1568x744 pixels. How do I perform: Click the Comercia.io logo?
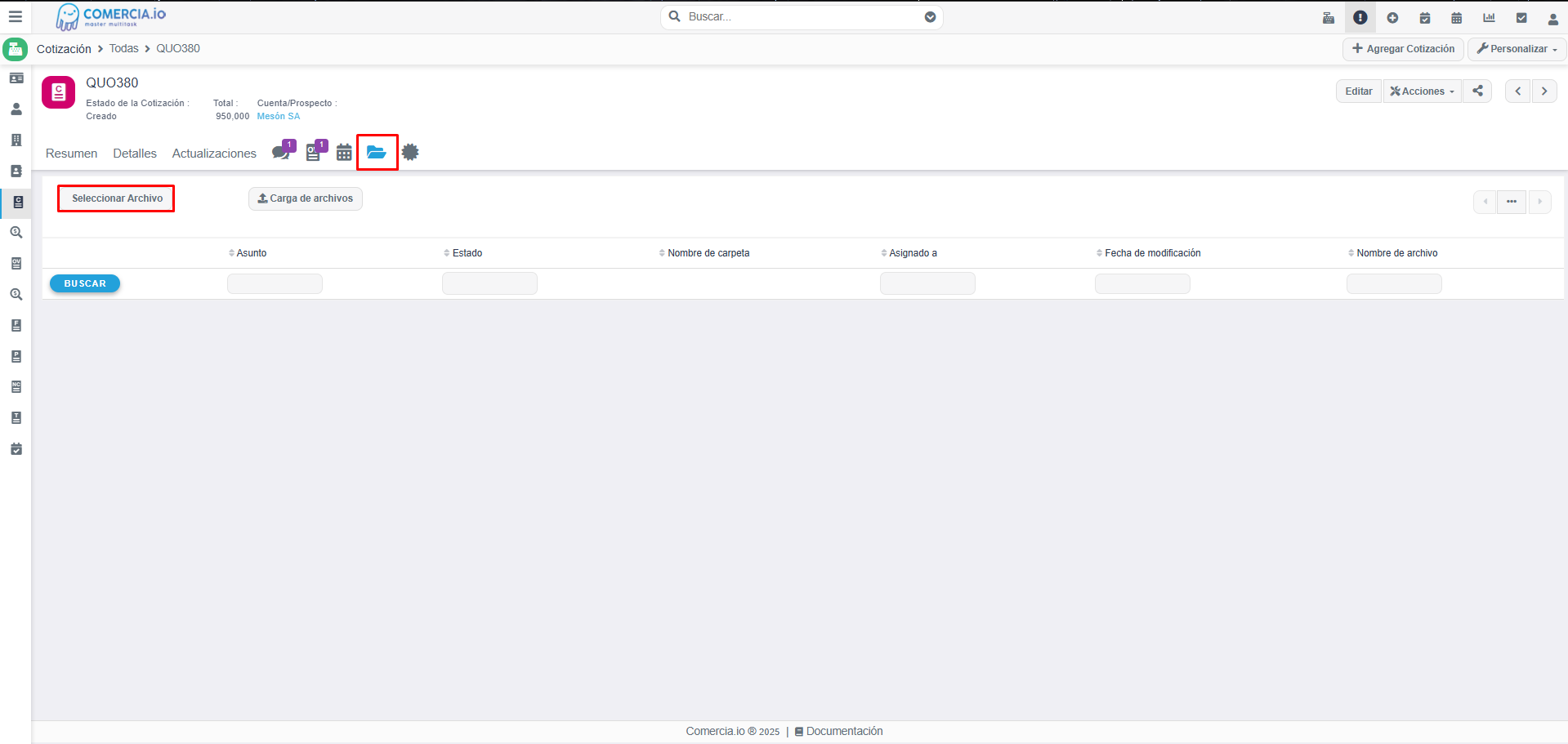110,16
